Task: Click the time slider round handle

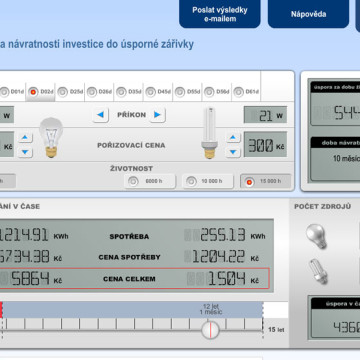Action: point(210,330)
